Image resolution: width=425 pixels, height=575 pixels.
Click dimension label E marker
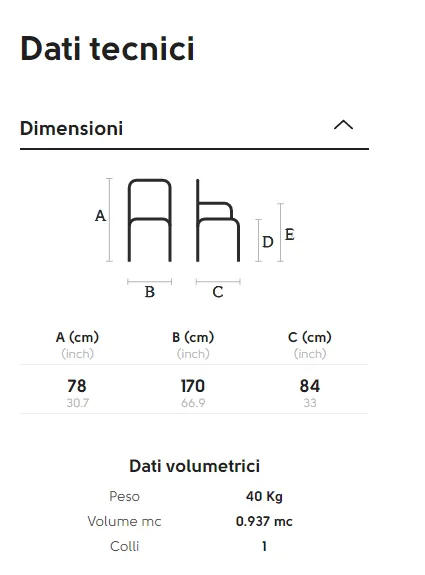(290, 234)
